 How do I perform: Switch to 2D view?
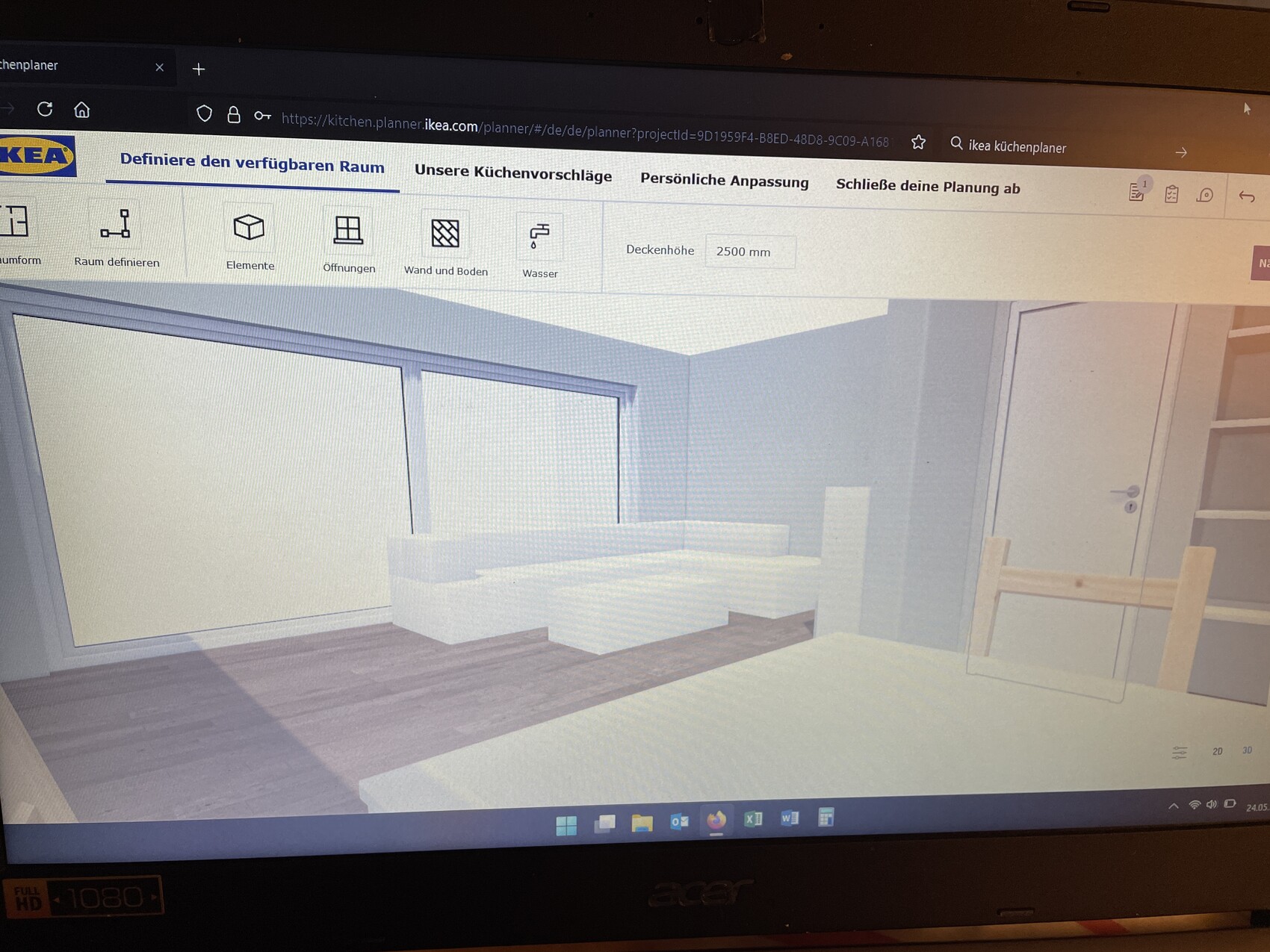pos(1218,751)
